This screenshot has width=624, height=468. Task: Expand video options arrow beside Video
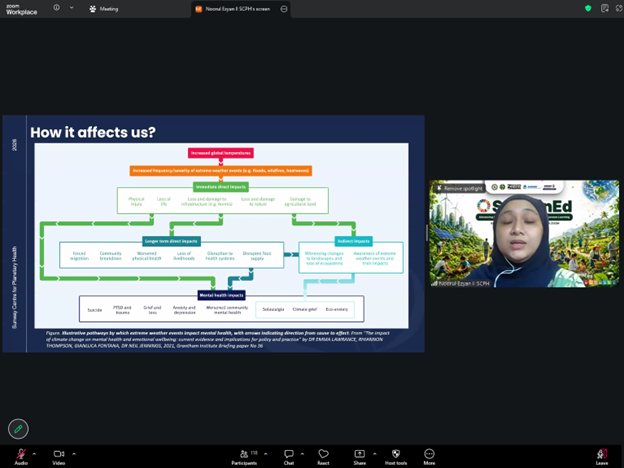pyautogui.click(x=74, y=453)
